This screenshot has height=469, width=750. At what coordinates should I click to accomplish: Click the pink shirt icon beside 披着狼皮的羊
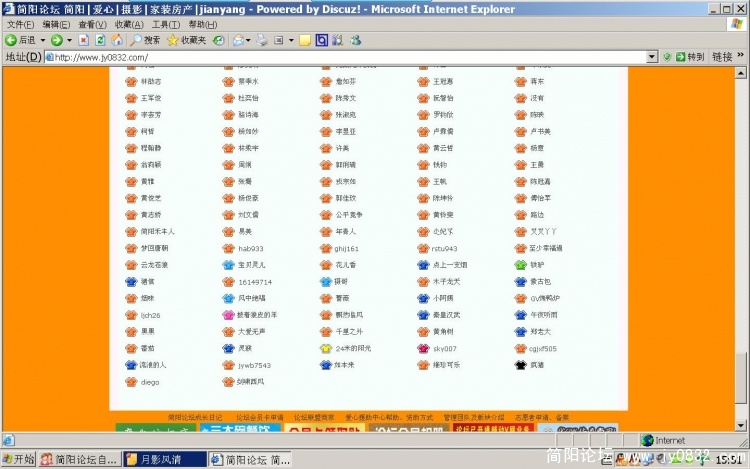tap(229, 315)
